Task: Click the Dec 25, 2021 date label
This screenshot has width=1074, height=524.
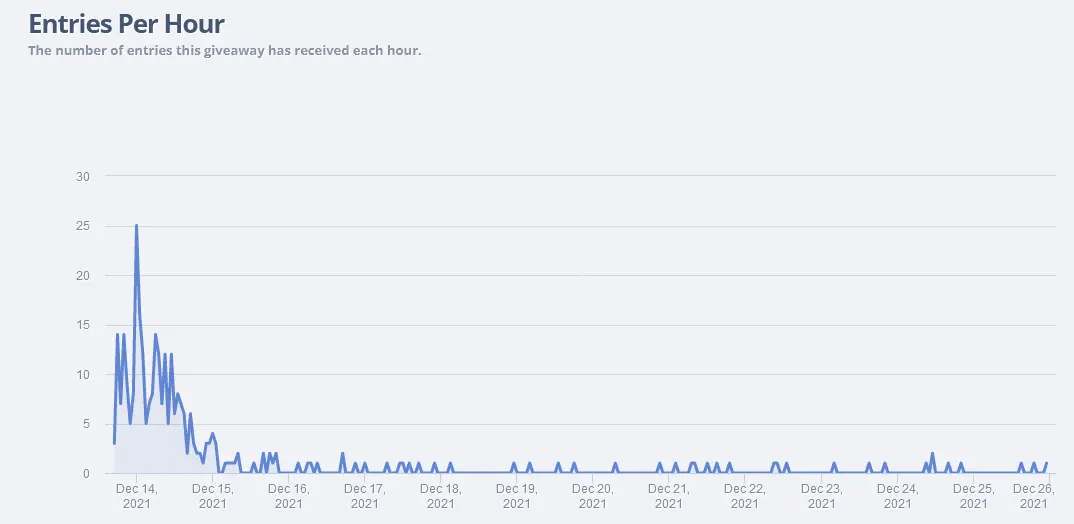Action: click(x=973, y=496)
